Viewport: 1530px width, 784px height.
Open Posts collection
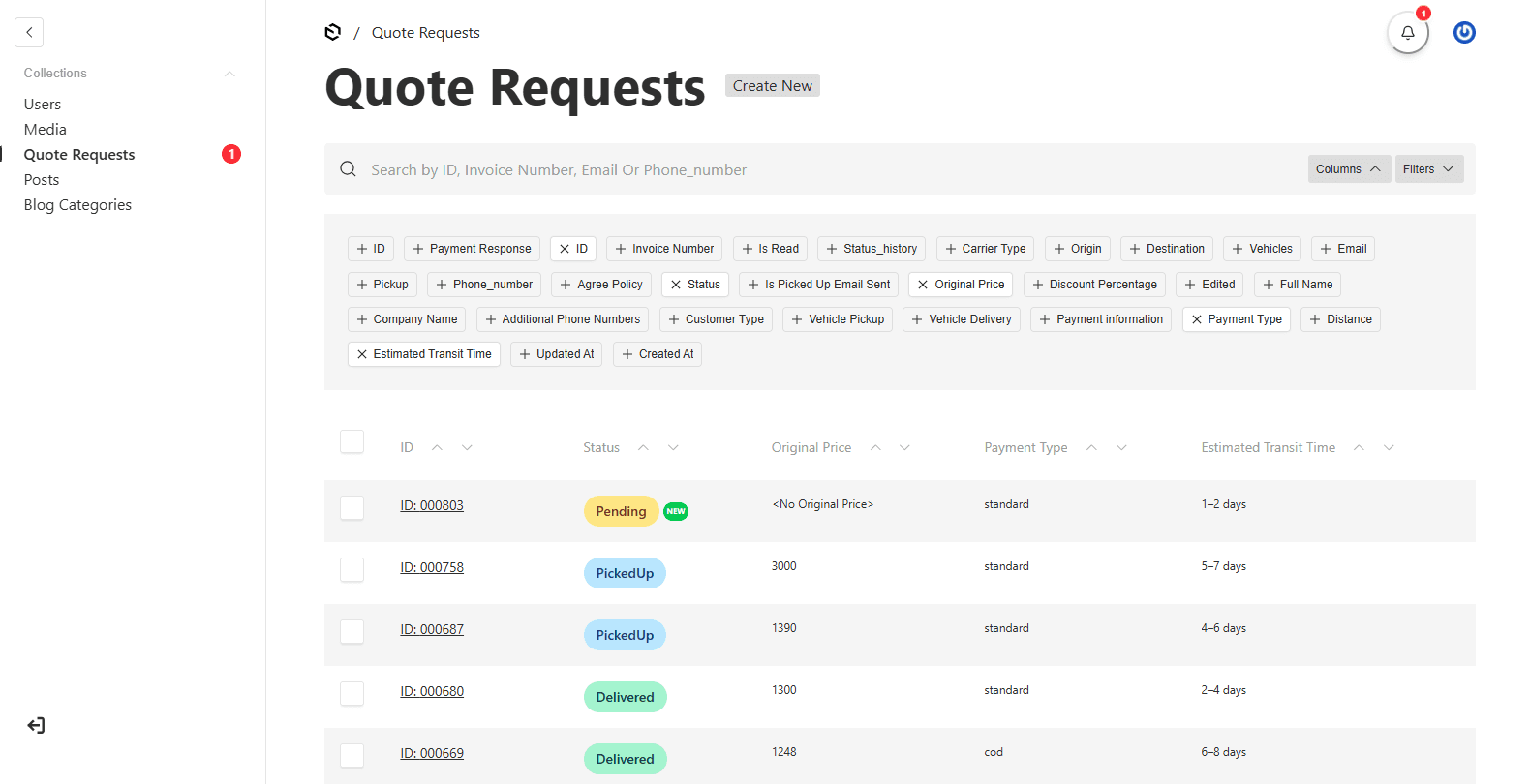(x=42, y=179)
